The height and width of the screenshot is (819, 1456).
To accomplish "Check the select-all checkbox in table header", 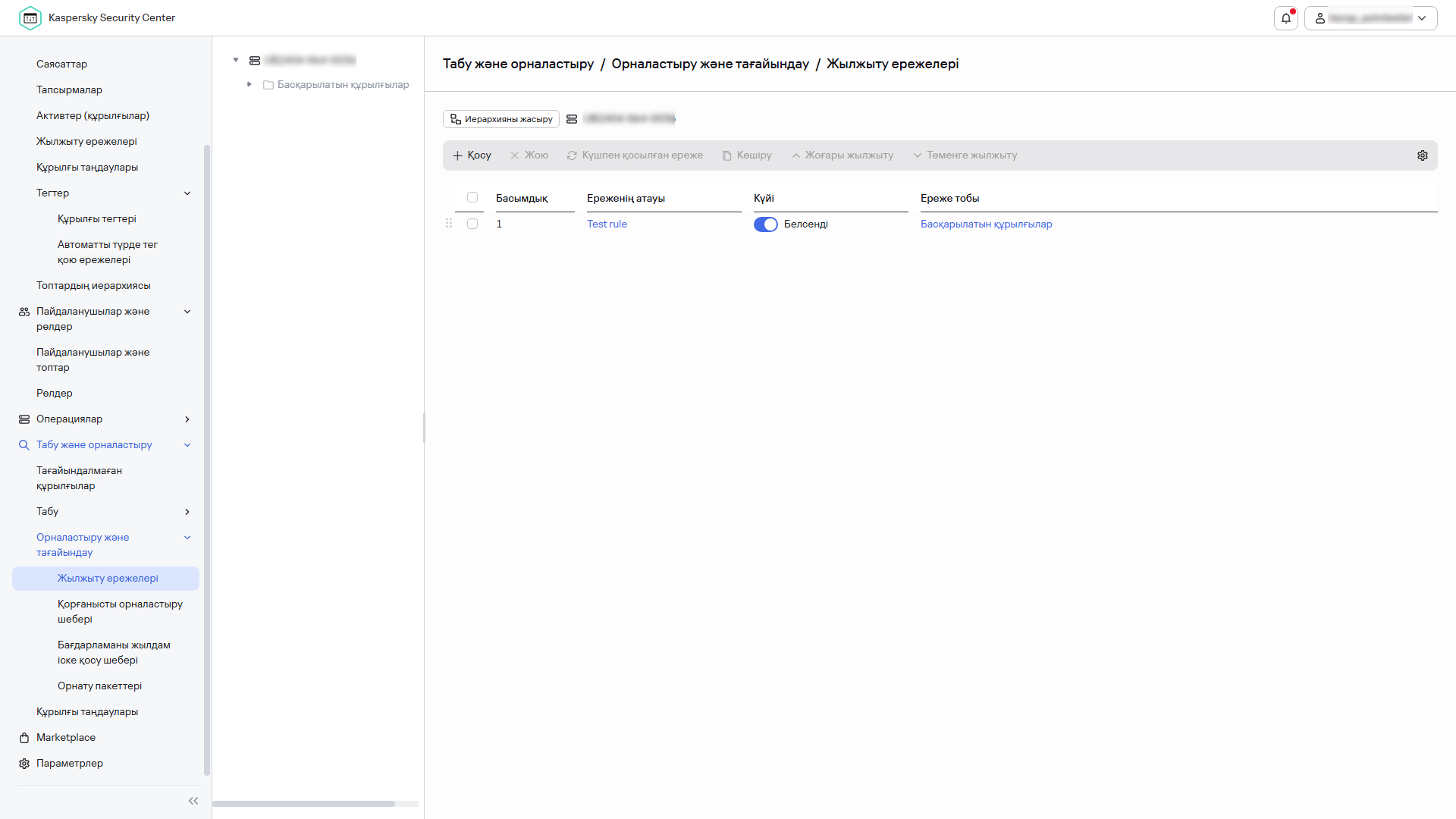I will click(x=472, y=197).
